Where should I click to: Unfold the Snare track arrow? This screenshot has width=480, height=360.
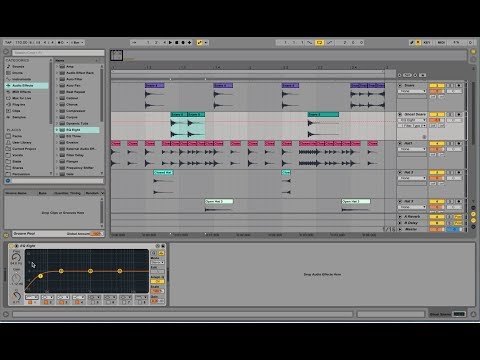click(x=400, y=86)
